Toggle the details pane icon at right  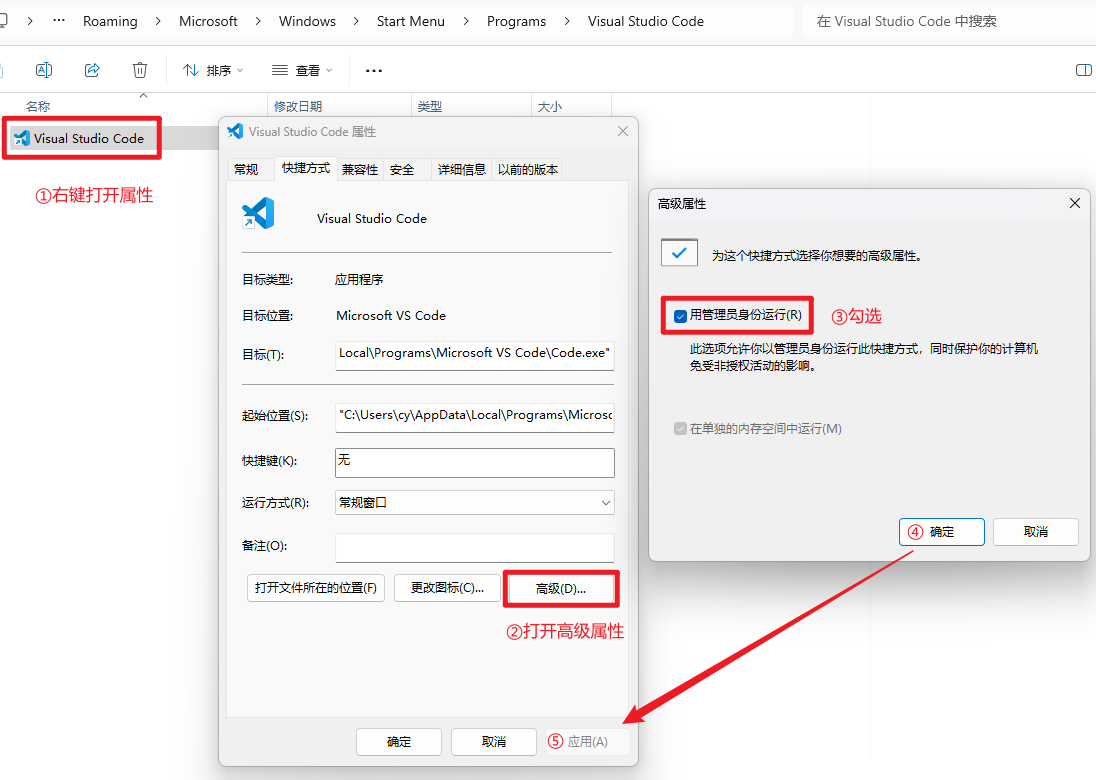pos(1083,70)
